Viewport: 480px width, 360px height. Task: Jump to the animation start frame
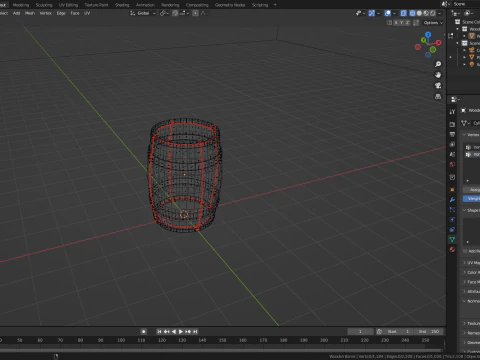tap(159, 332)
